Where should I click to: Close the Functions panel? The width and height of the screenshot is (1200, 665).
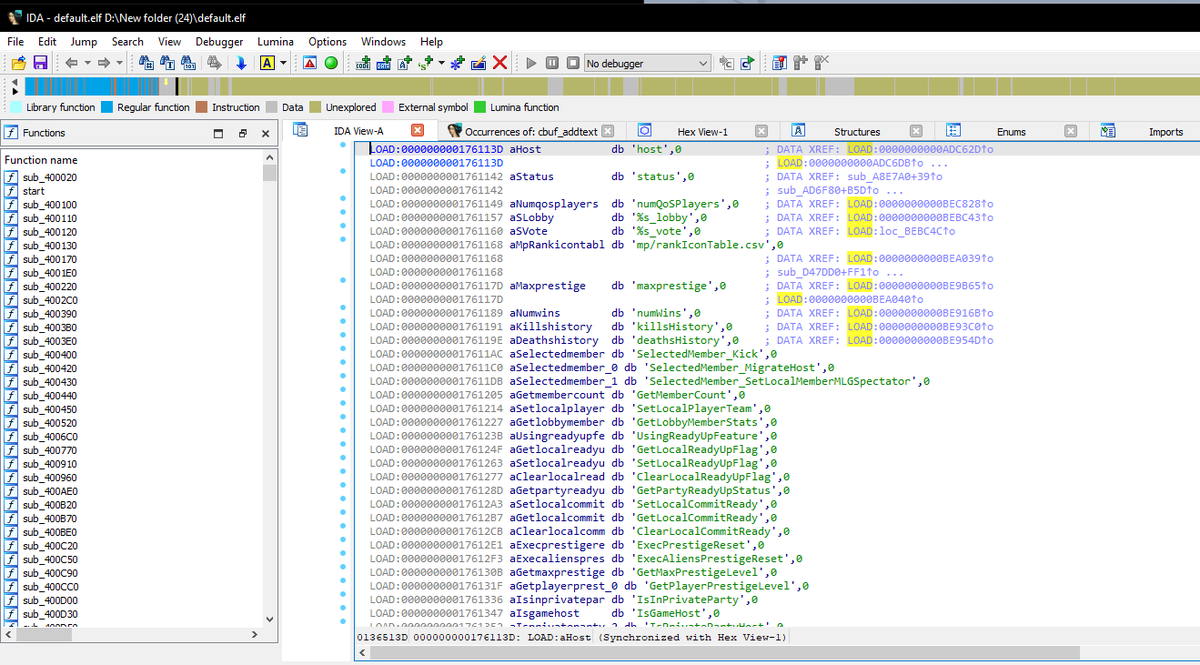pyautogui.click(x=265, y=133)
